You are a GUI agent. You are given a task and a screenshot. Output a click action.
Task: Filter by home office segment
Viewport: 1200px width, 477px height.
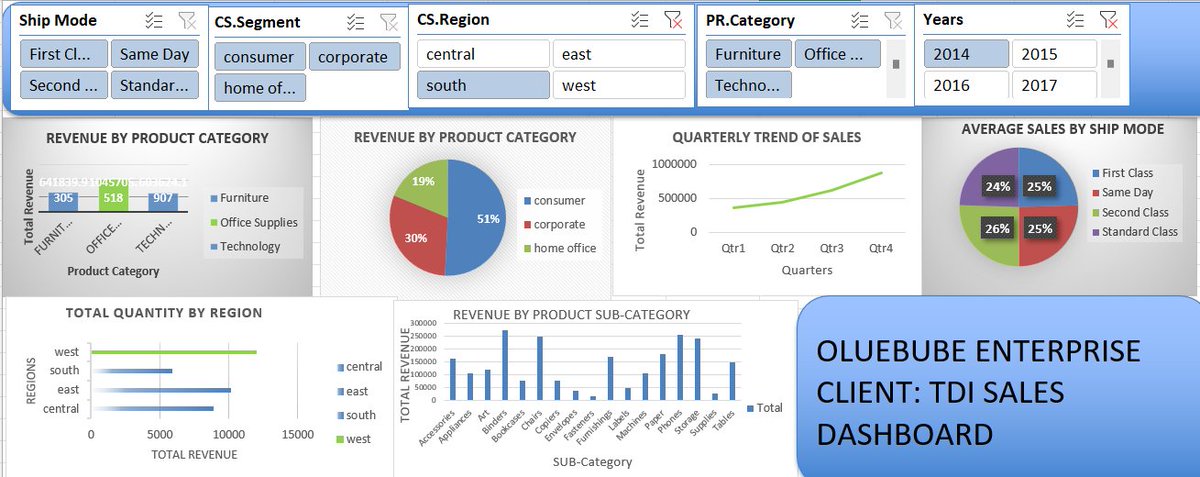coord(259,88)
